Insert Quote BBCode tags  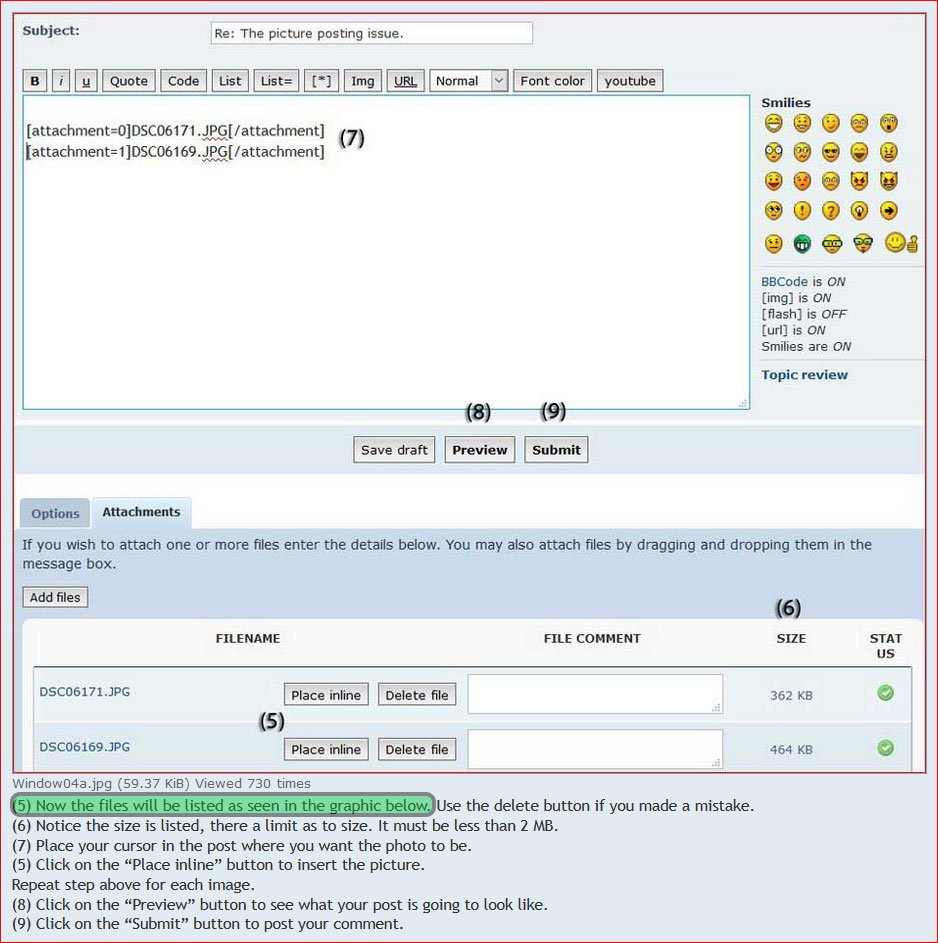[x=129, y=81]
